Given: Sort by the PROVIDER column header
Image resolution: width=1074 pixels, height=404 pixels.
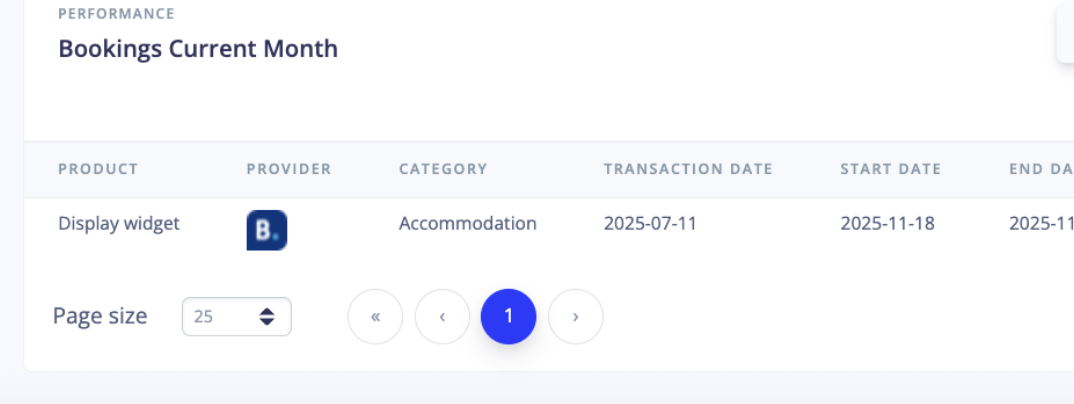Looking at the screenshot, I should 289,169.
